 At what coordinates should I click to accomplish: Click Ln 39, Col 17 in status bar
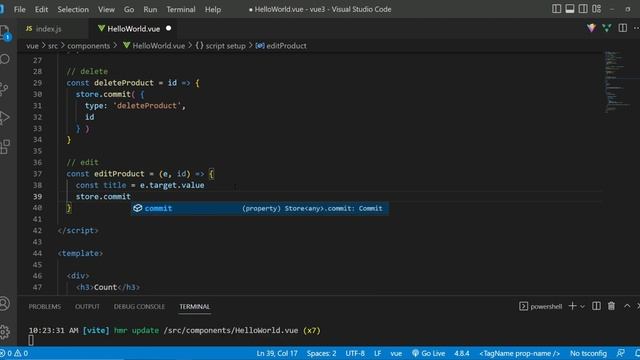pyautogui.click(x=277, y=353)
